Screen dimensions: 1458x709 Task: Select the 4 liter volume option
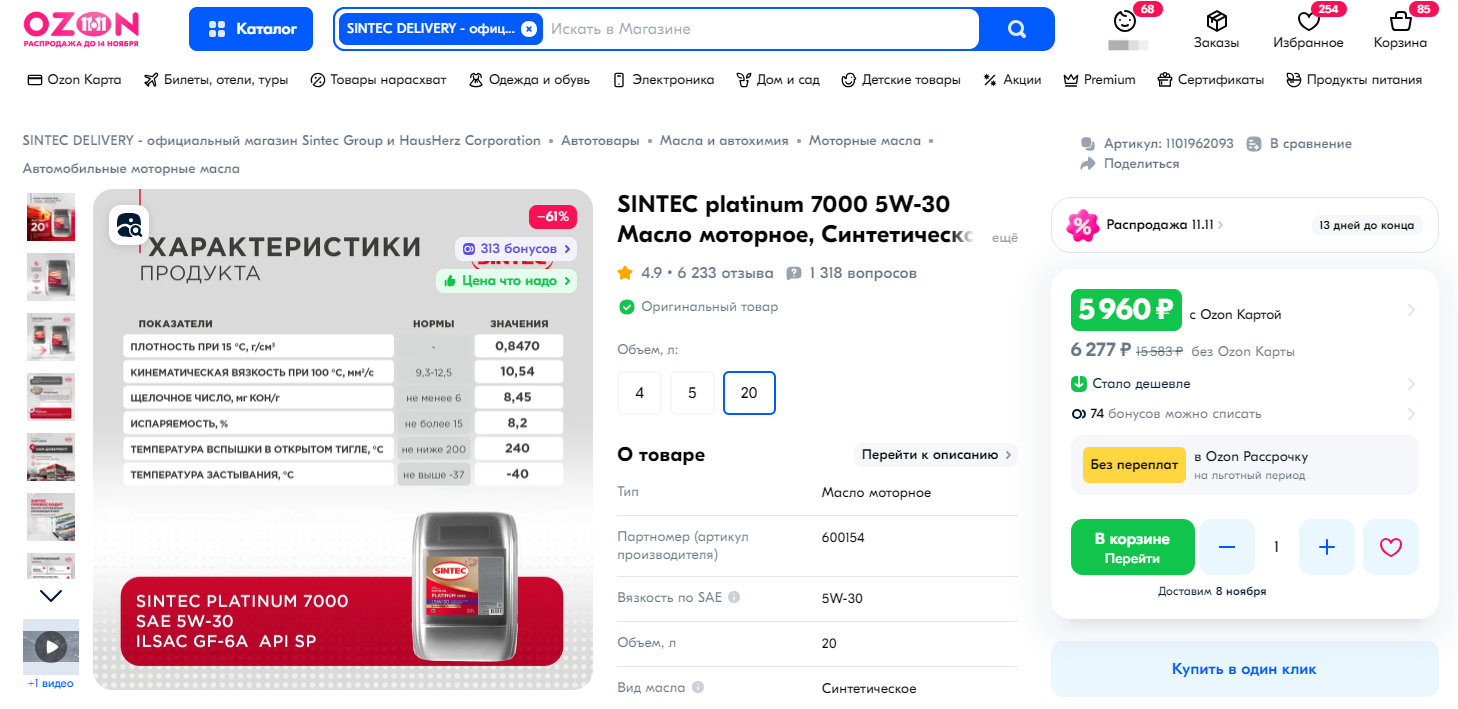(640, 393)
